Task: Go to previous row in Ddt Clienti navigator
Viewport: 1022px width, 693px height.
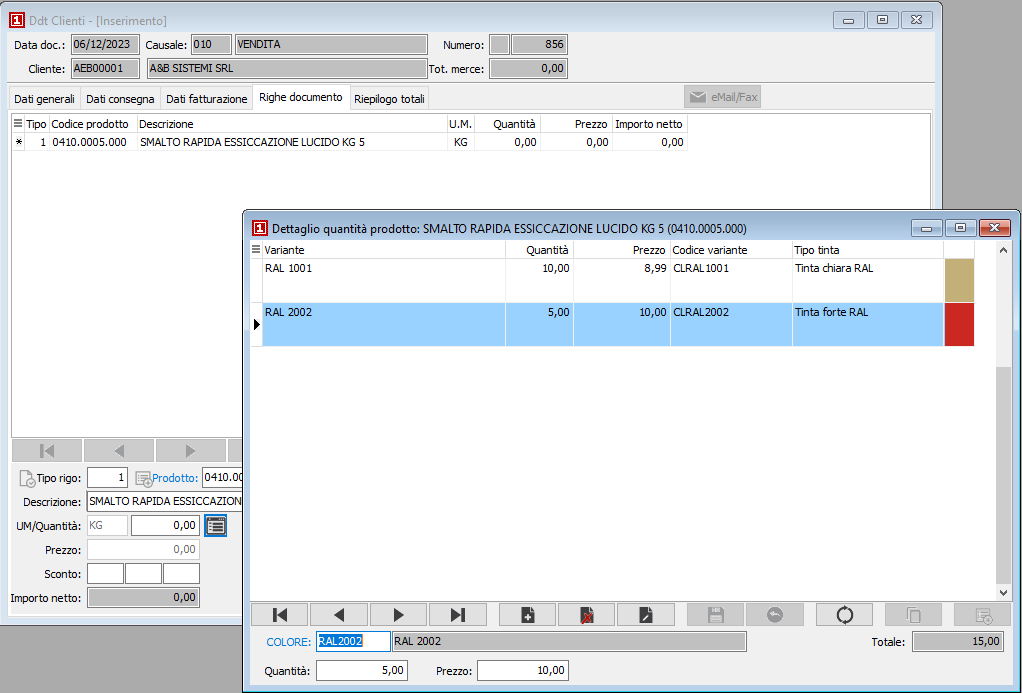Action: pyautogui.click(x=119, y=450)
